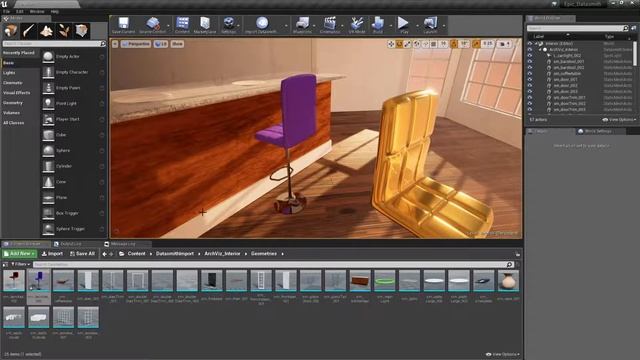
Task: Select the vase mesh thumbnail
Action: tap(508, 280)
